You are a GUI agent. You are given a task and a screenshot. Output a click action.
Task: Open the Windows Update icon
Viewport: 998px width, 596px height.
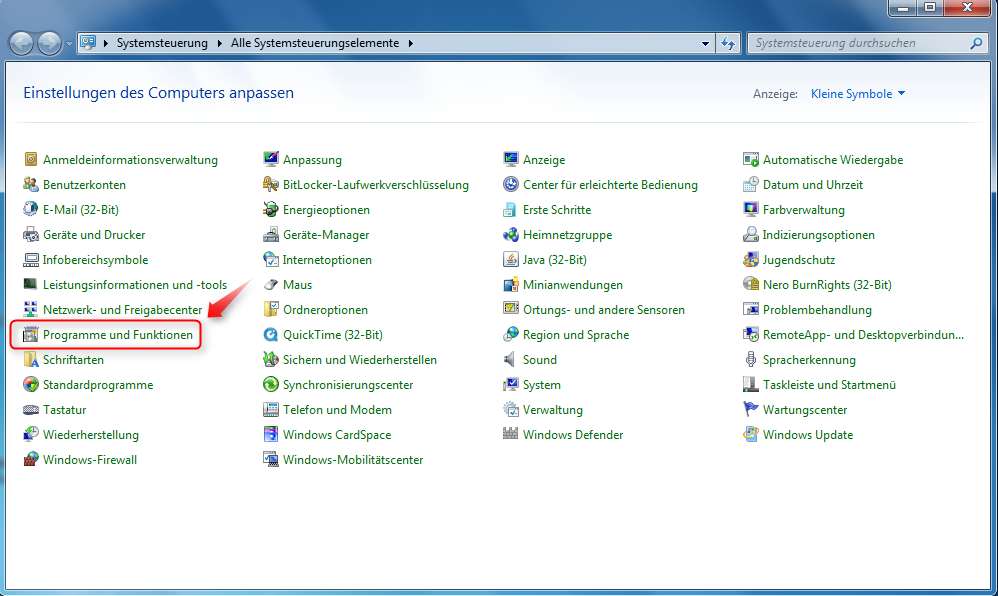tap(751, 434)
